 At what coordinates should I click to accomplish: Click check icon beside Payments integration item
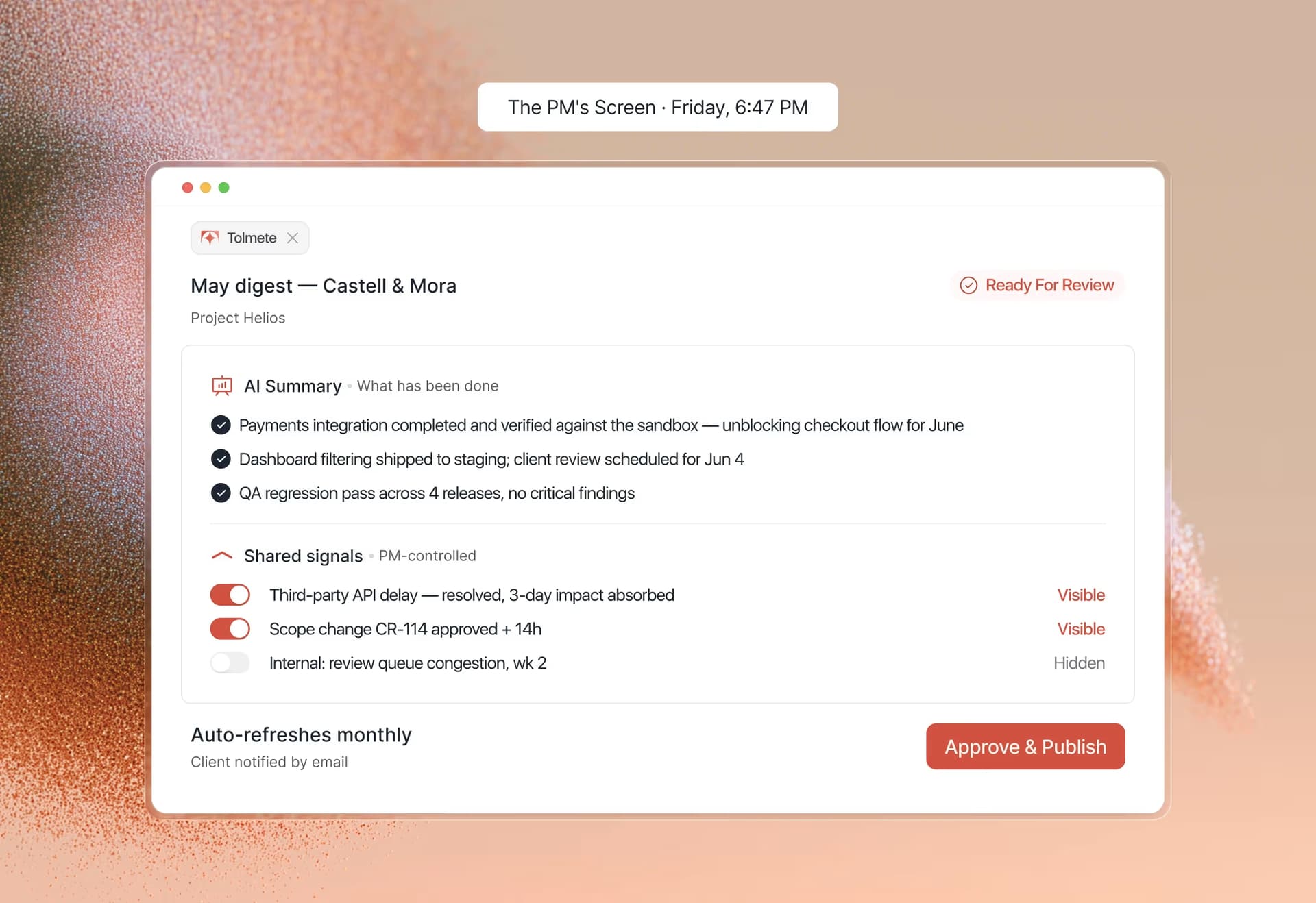pyautogui.click(x=221, y=425)
